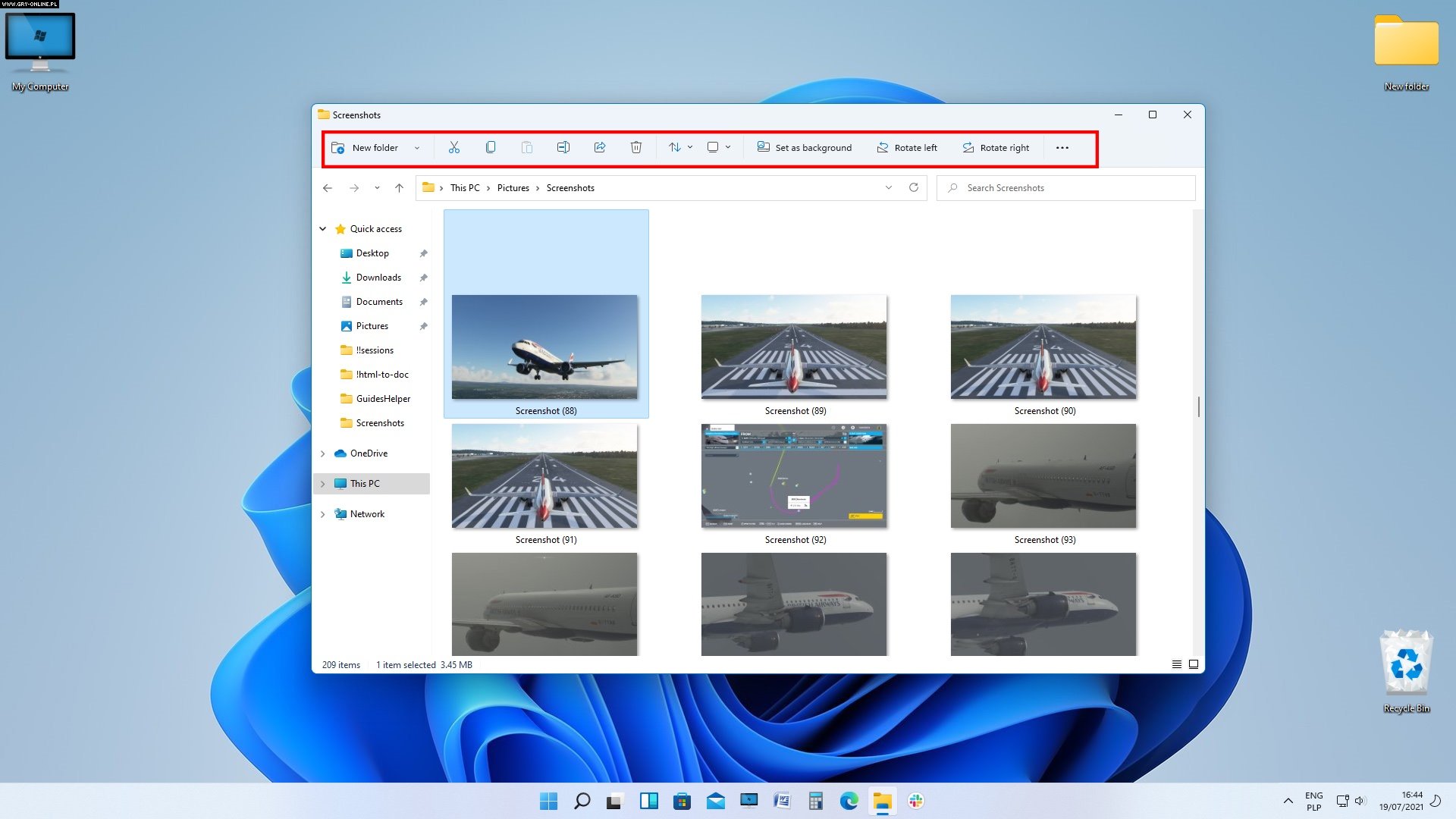
Task: Click the Cut scissors icon
Action: pos(453,147)
